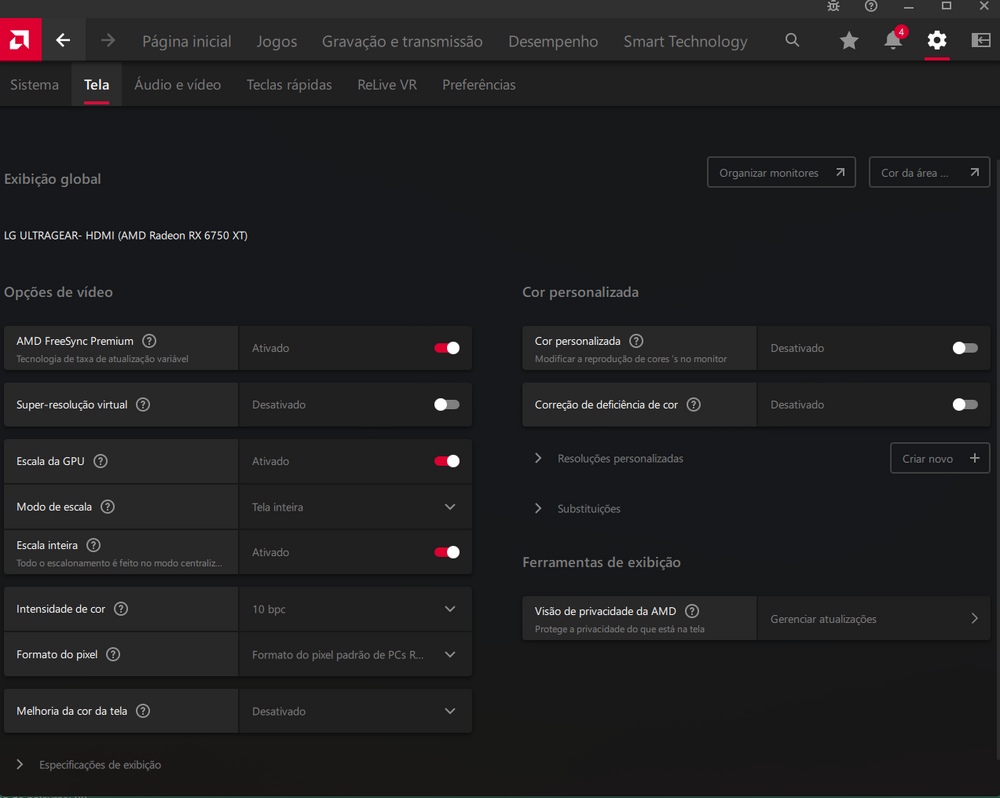Turn on Cor personalizada
This screenshot has width=1000, height=798.
coord(963,348)
